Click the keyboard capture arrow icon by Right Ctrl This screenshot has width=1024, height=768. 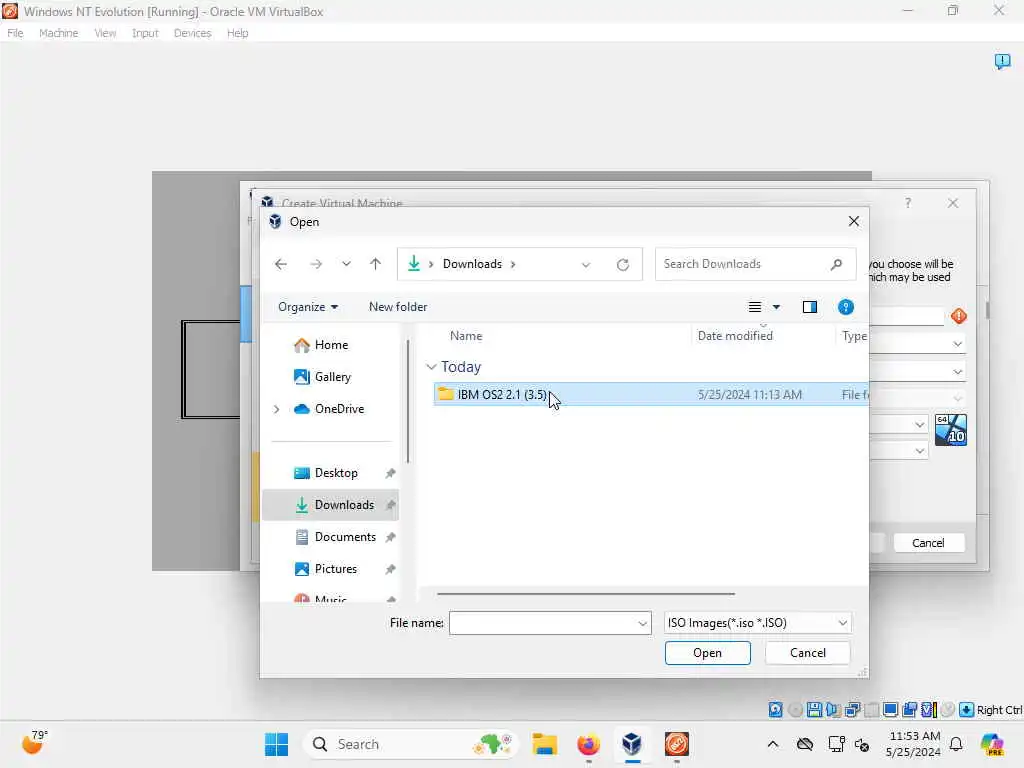967,710
